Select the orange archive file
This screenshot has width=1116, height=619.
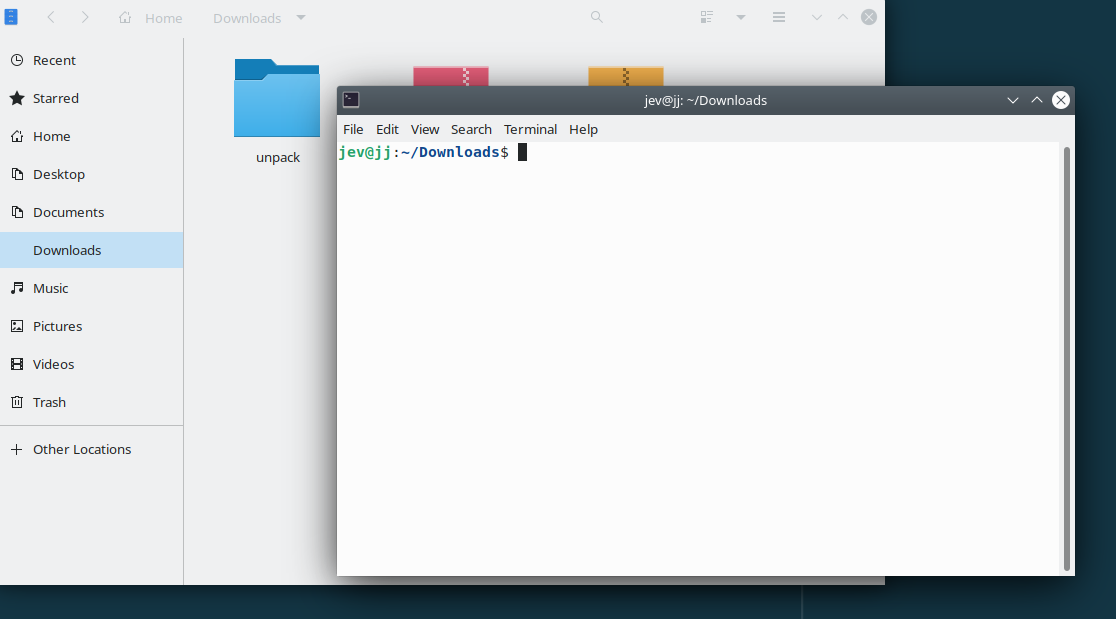pyautogui.click(x=626, y=76)
